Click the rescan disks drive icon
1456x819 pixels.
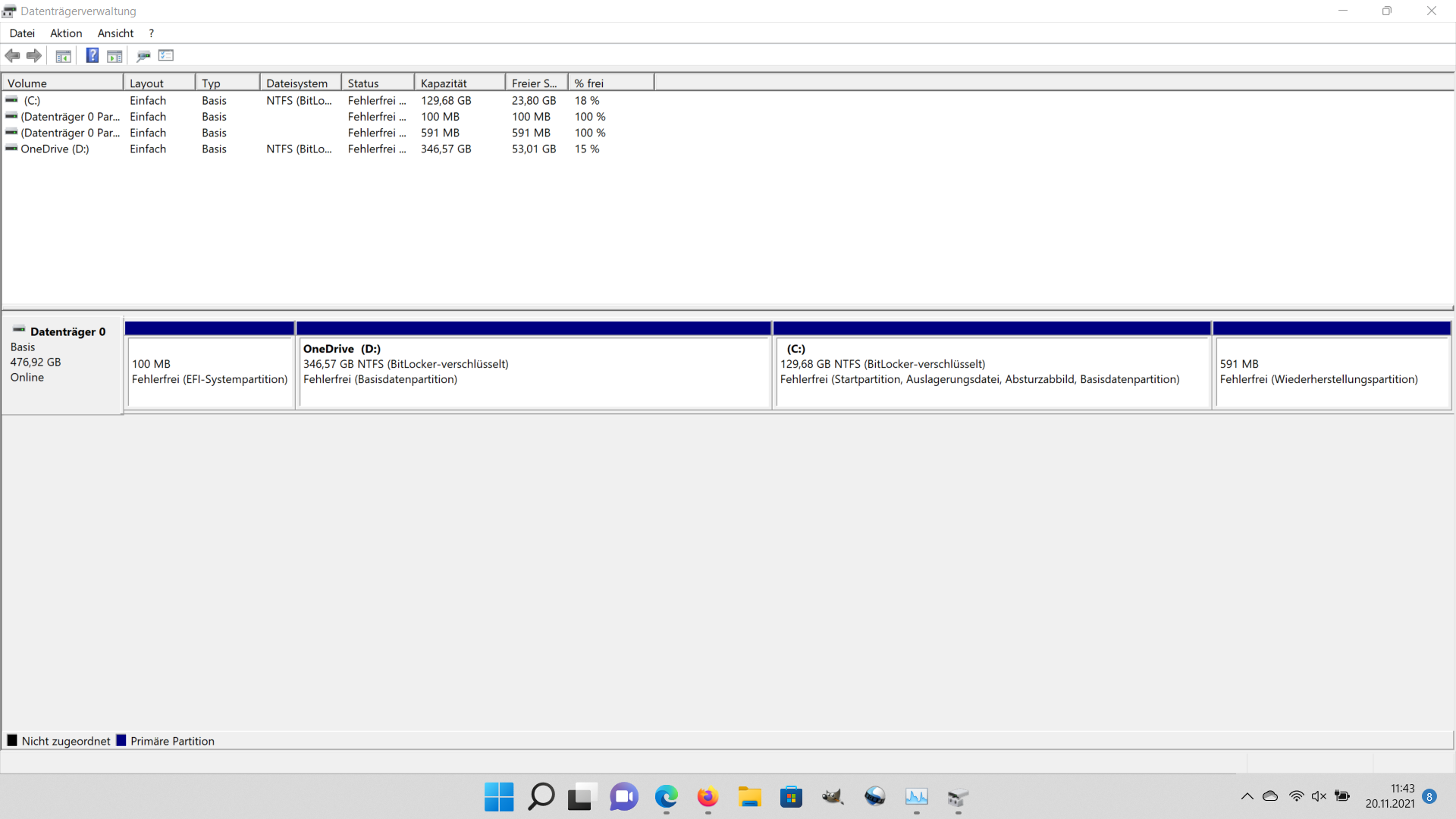coord(143,55)
